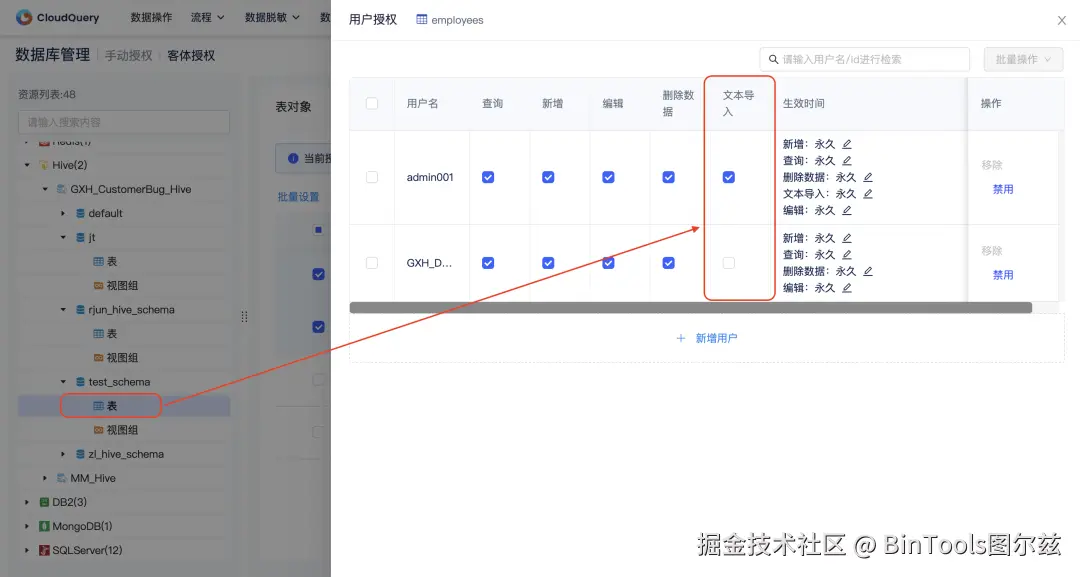Viewport: 1080px width, 577px height.
Task: Open the 数据脱敏 menu
Action: point(272,17)
